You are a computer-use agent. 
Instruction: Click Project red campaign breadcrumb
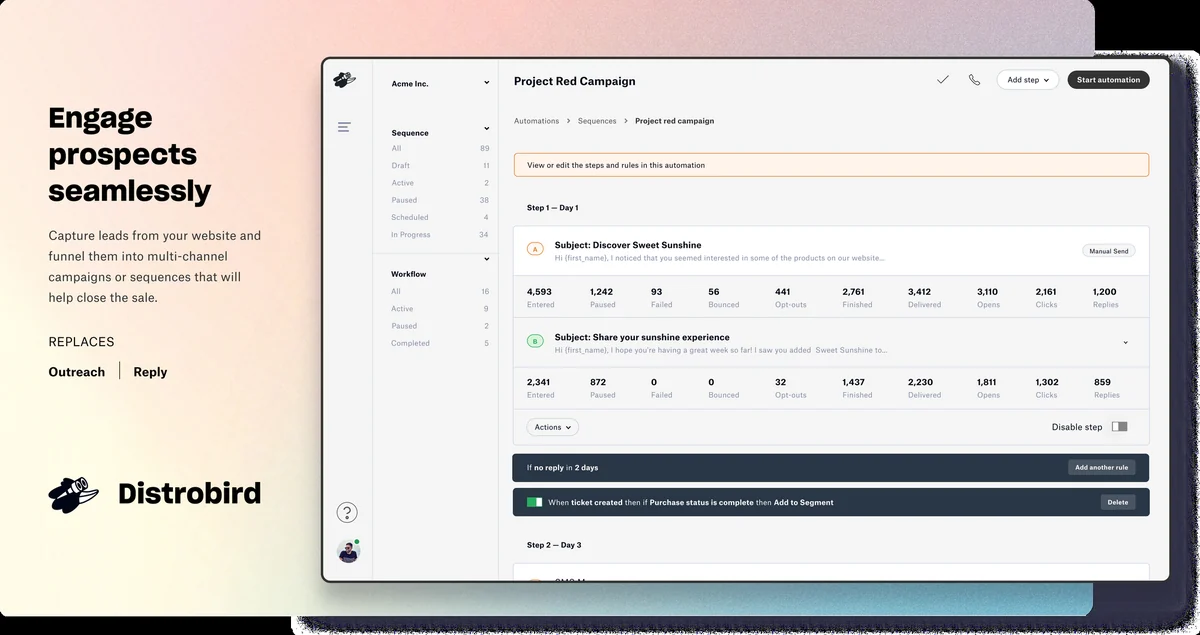pyautogui.click(x=675, y=121)
